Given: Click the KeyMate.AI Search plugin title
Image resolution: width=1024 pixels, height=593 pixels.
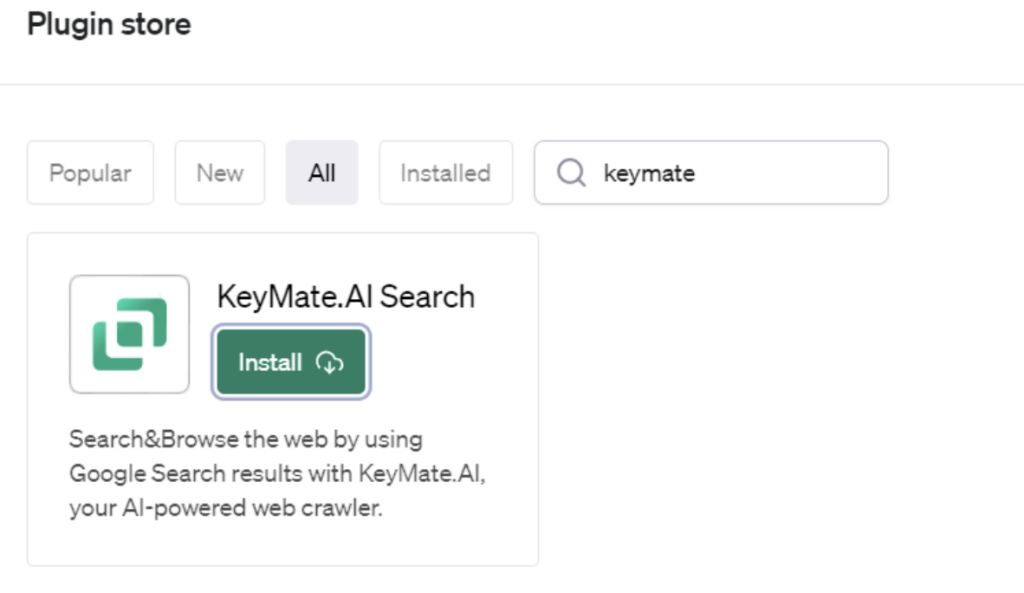Looking at the screenshot, I should tap(345, 297).
